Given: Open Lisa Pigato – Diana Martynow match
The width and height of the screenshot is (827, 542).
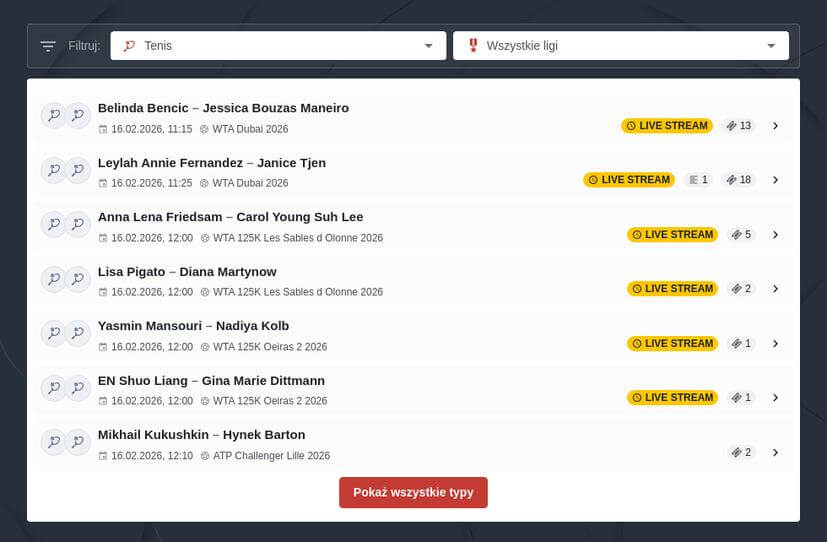Looking at the screenshot, I should pos(187,272).
